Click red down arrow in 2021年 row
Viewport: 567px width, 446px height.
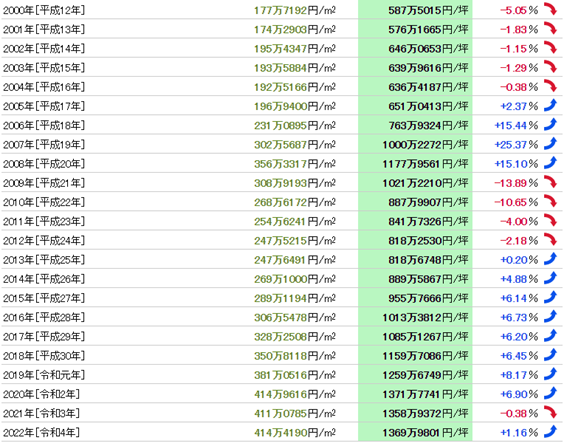[550, 412]
